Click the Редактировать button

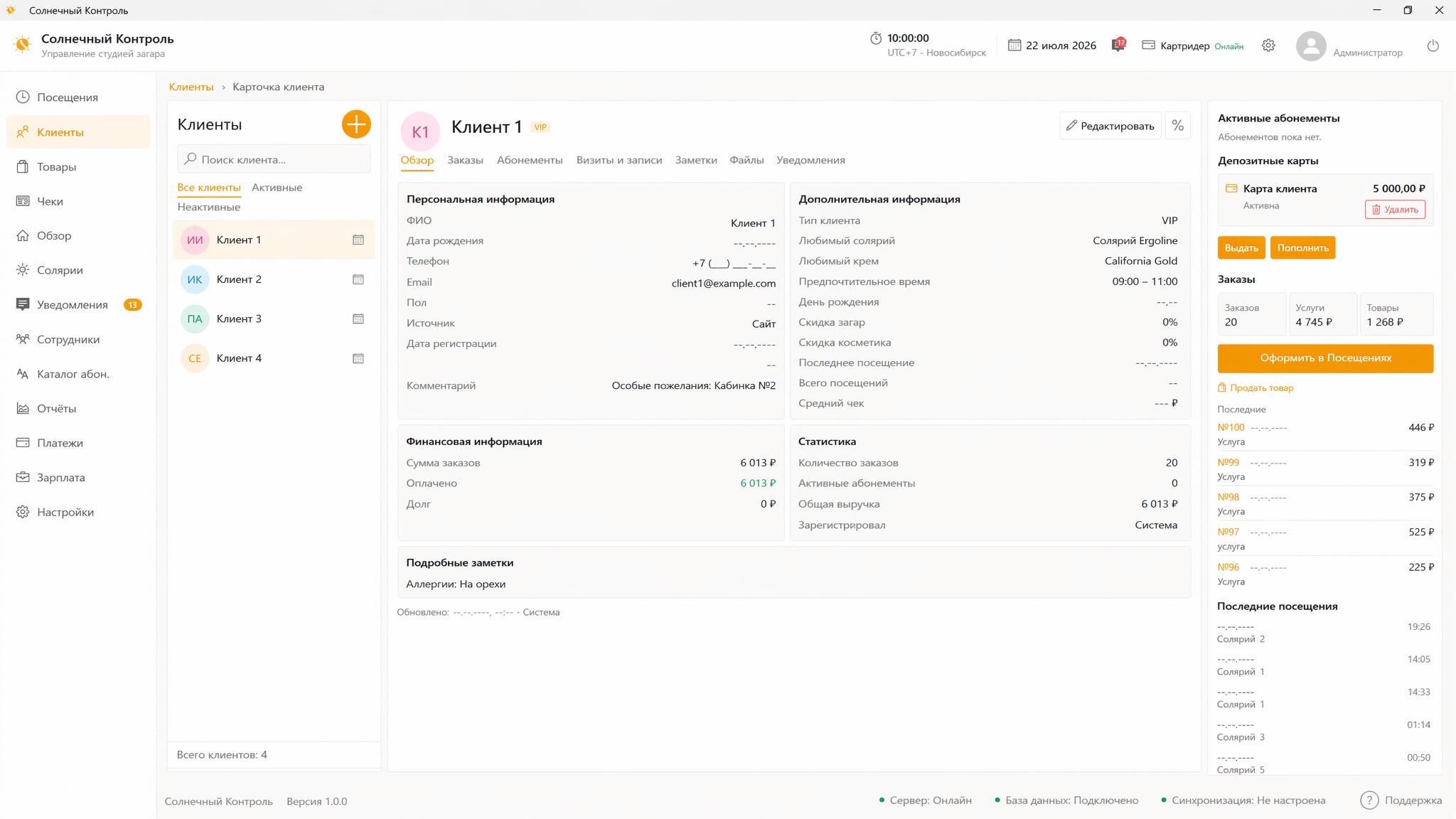pos(1110,126)
